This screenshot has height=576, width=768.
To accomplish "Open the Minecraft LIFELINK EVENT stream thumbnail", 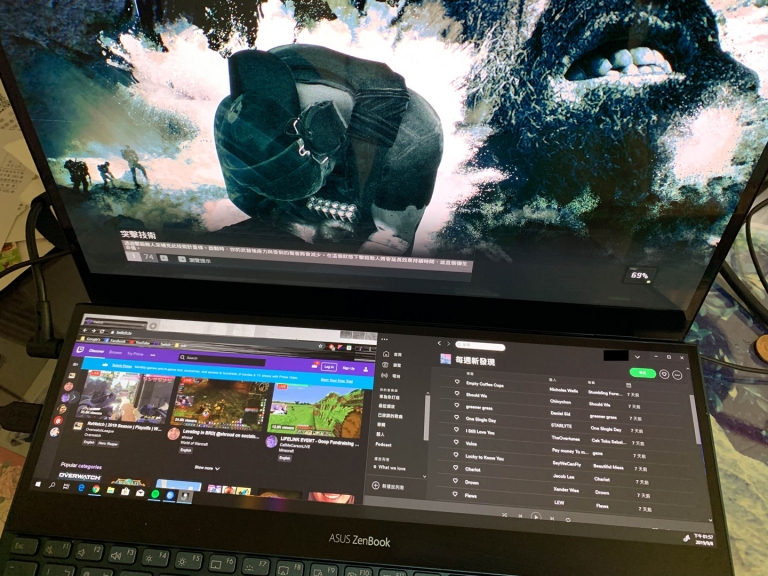I will 316,409.
